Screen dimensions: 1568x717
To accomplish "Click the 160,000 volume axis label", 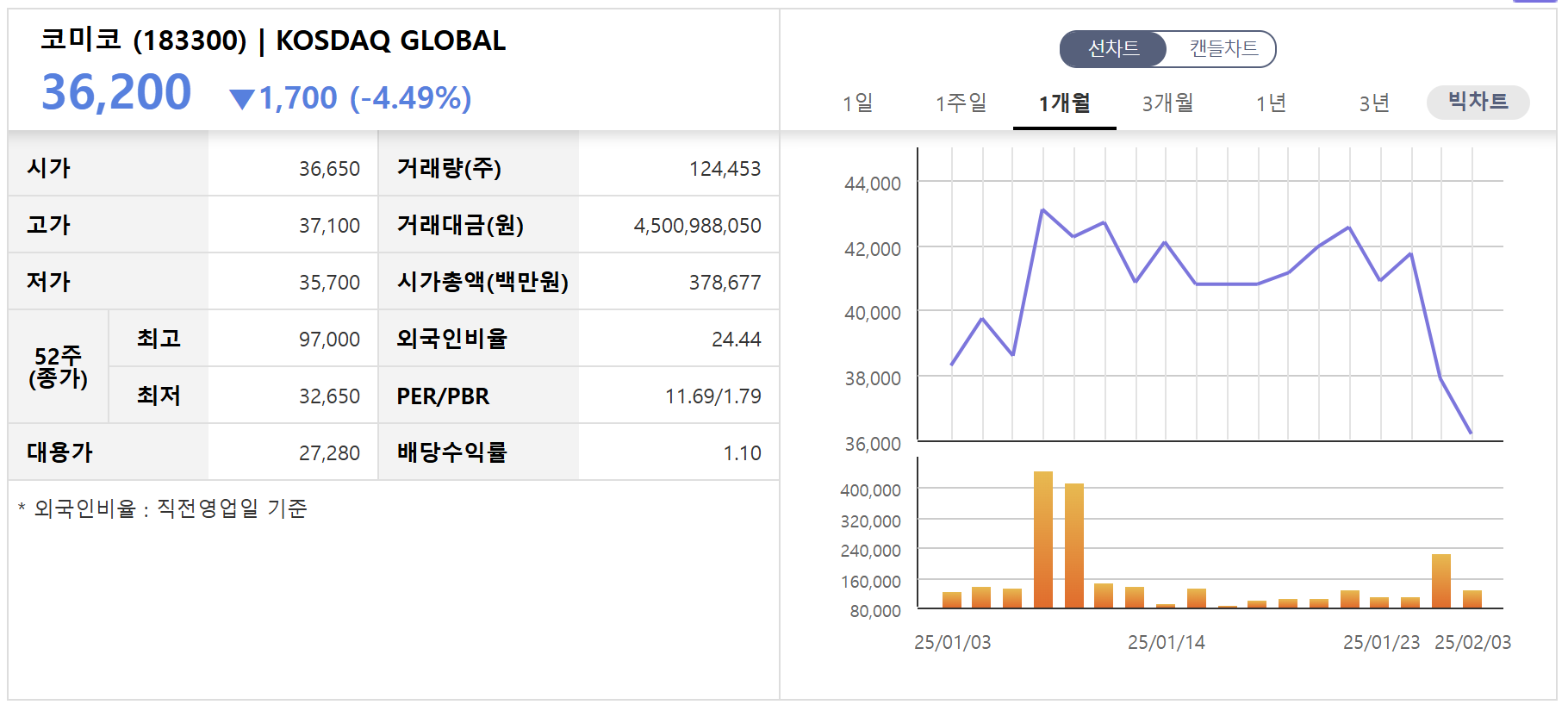I will [x=870, y=582].
